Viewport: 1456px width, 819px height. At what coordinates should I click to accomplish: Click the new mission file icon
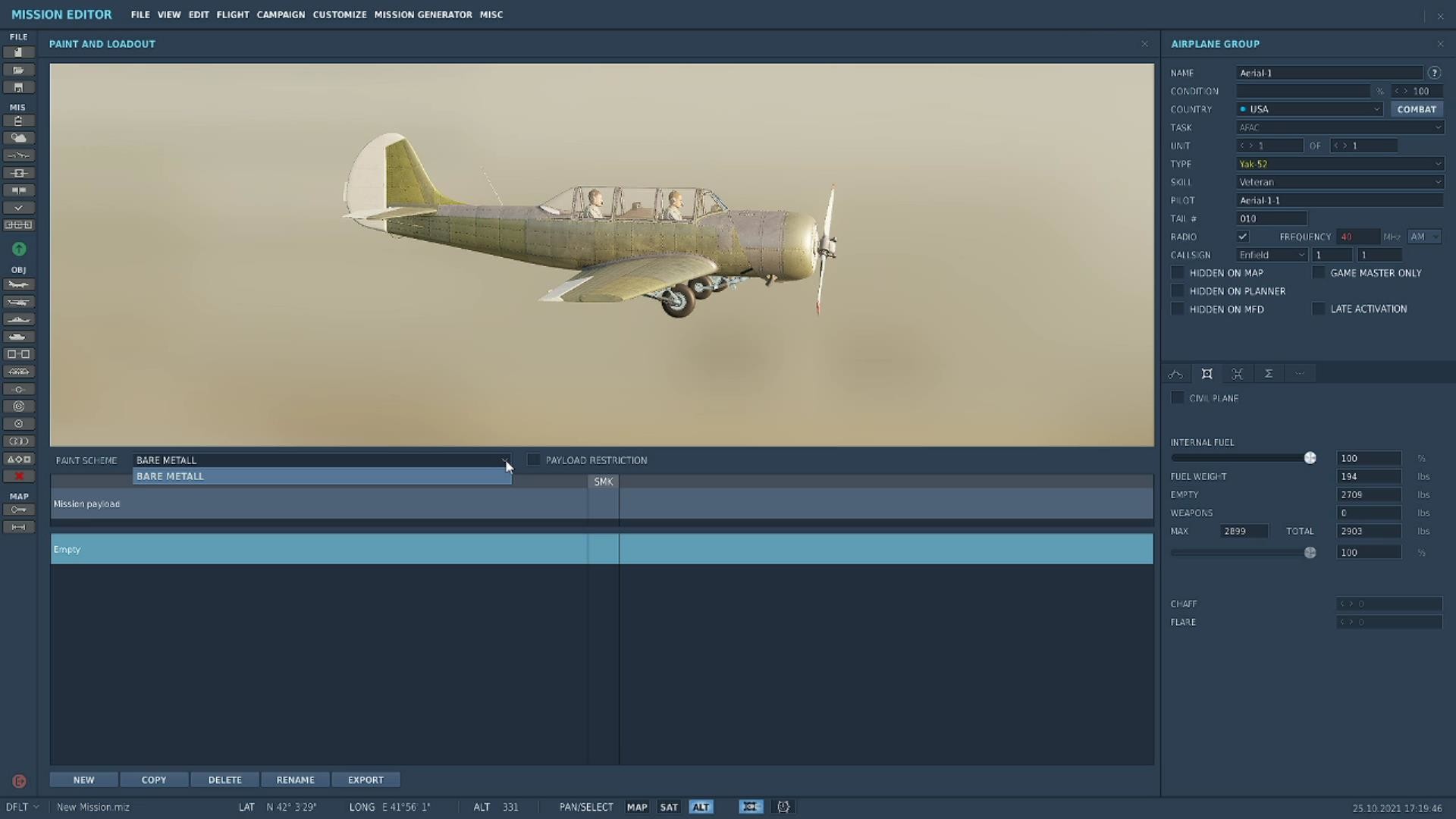19,52
